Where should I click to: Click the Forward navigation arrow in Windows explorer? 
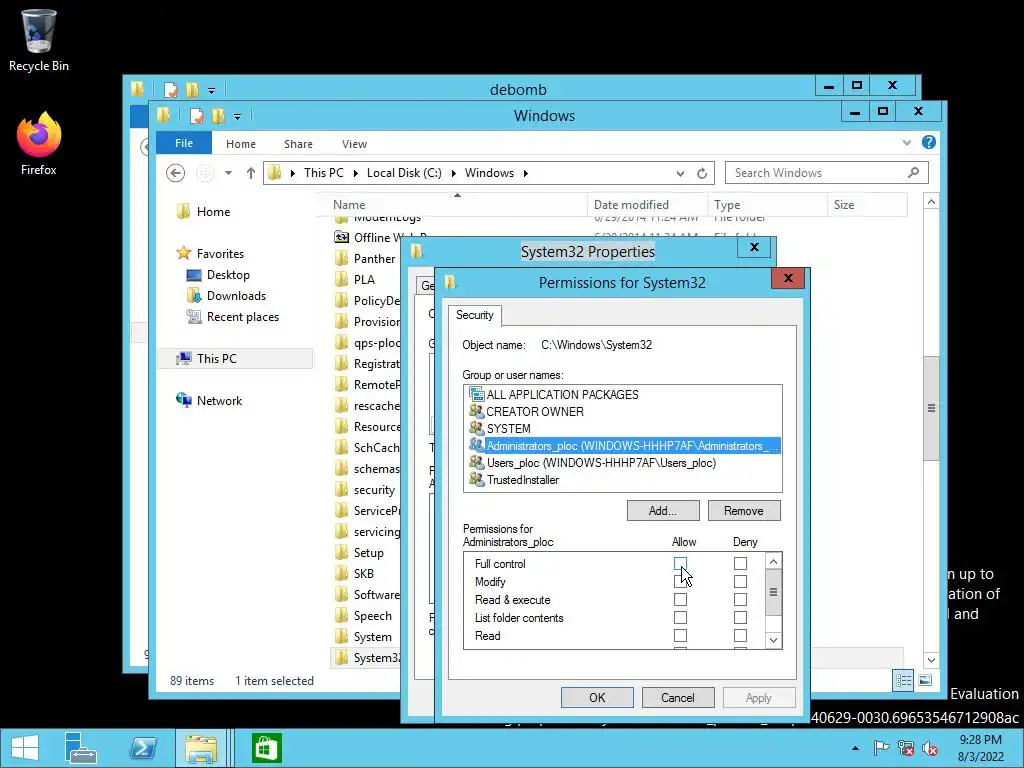pyautogui.click(x=205, y=173)
